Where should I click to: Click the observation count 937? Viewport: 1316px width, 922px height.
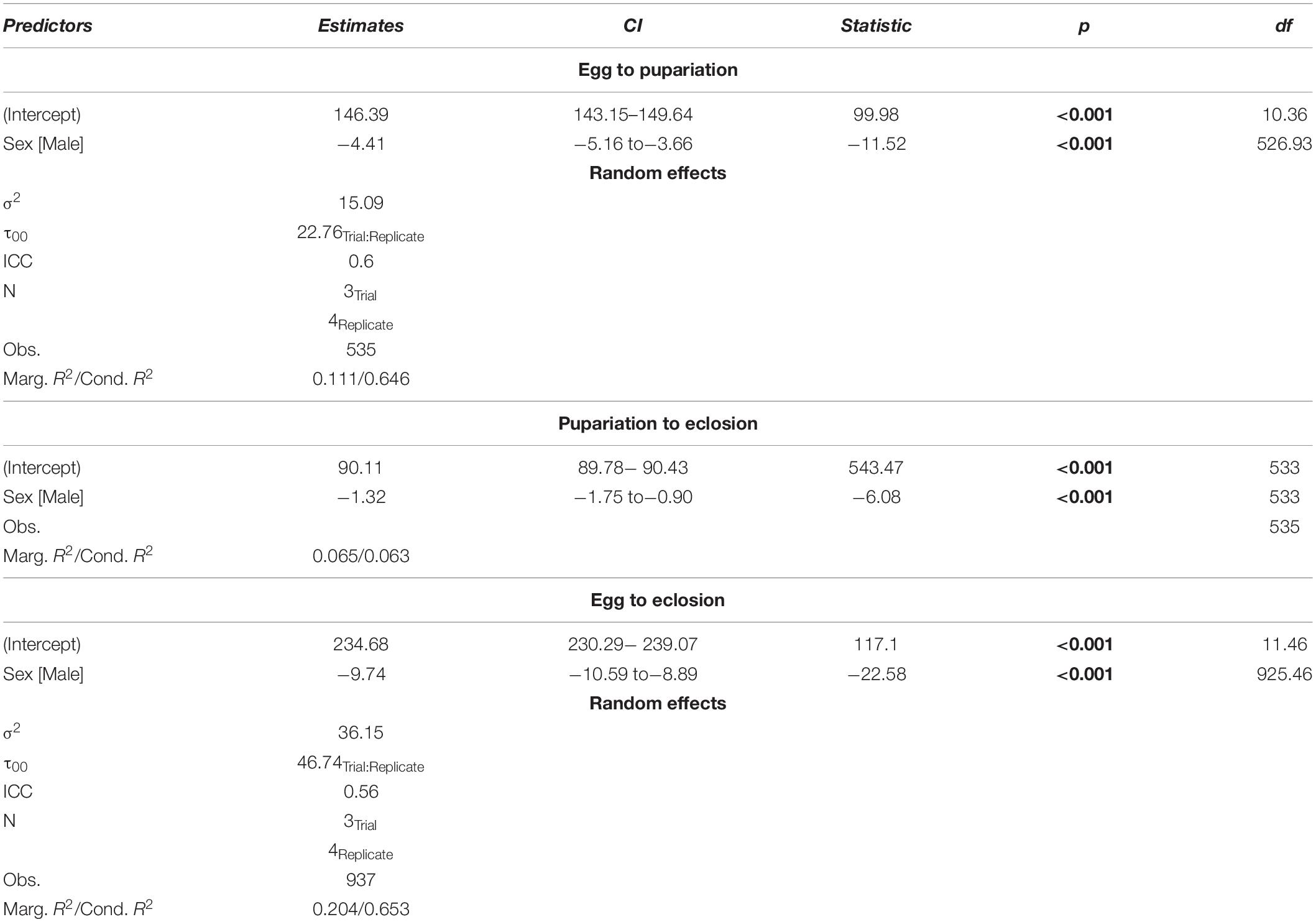(361, 880)
